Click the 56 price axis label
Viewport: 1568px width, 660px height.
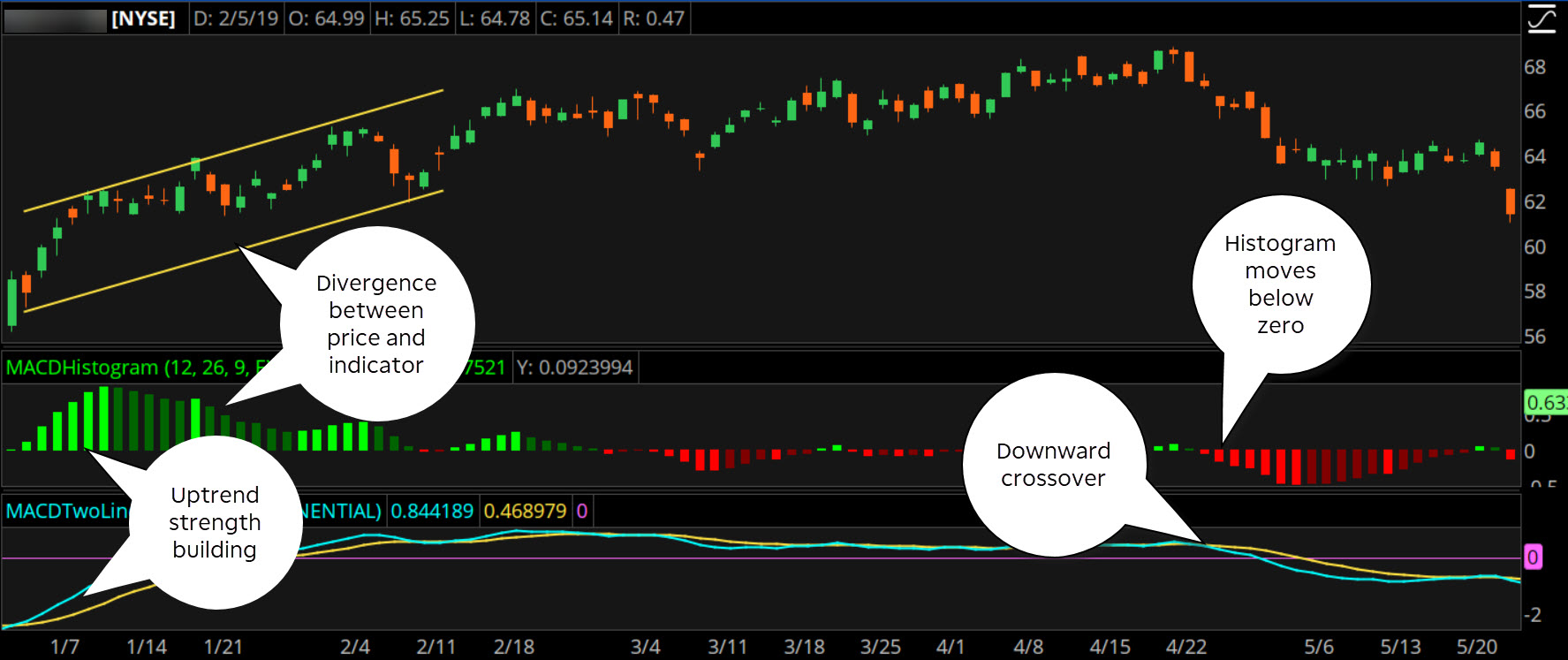pyautogui.click(x=1535, y=337)
